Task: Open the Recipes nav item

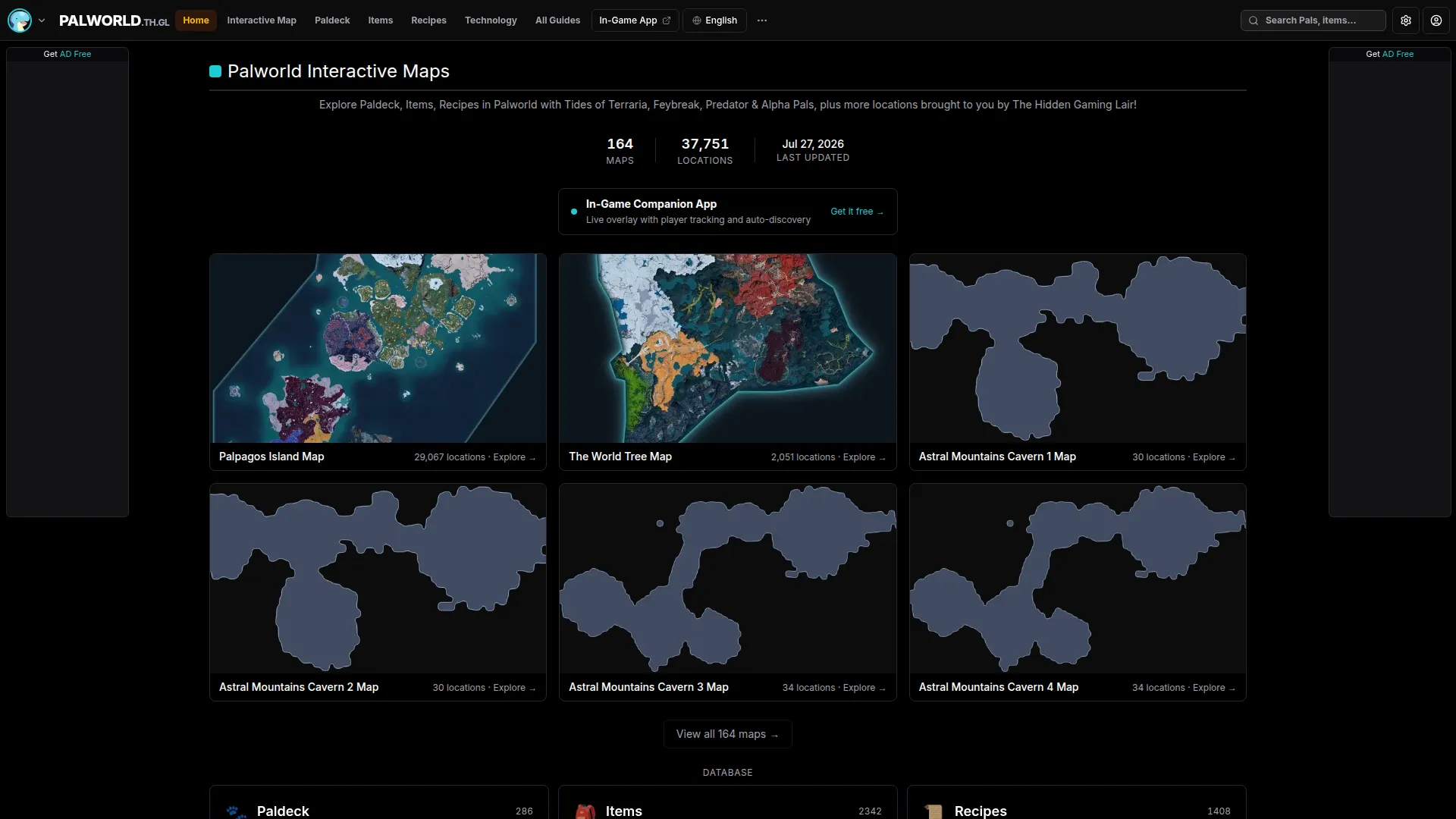Action: (428, 20)
